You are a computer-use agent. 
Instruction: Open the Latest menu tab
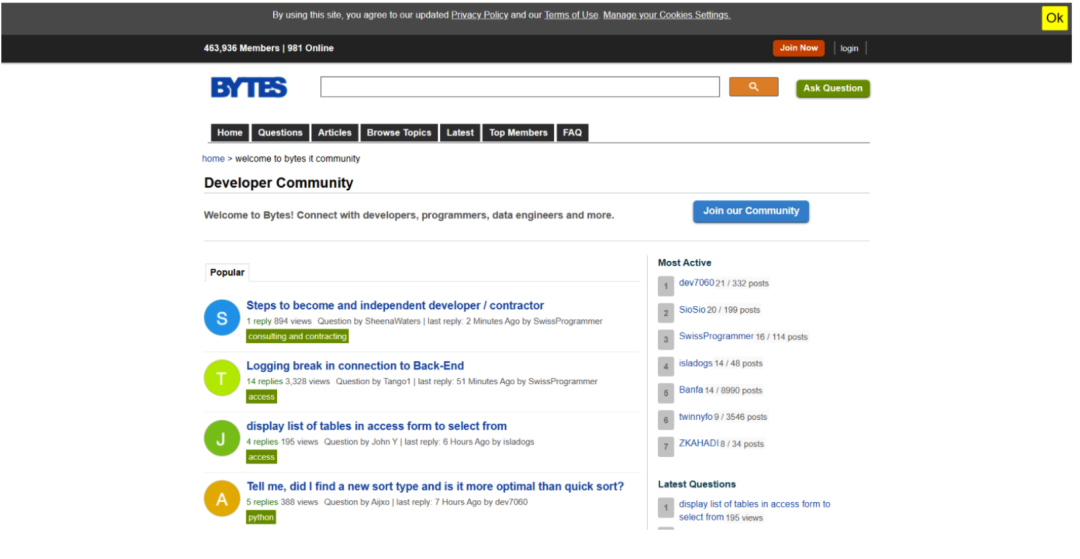click(460, 133)
